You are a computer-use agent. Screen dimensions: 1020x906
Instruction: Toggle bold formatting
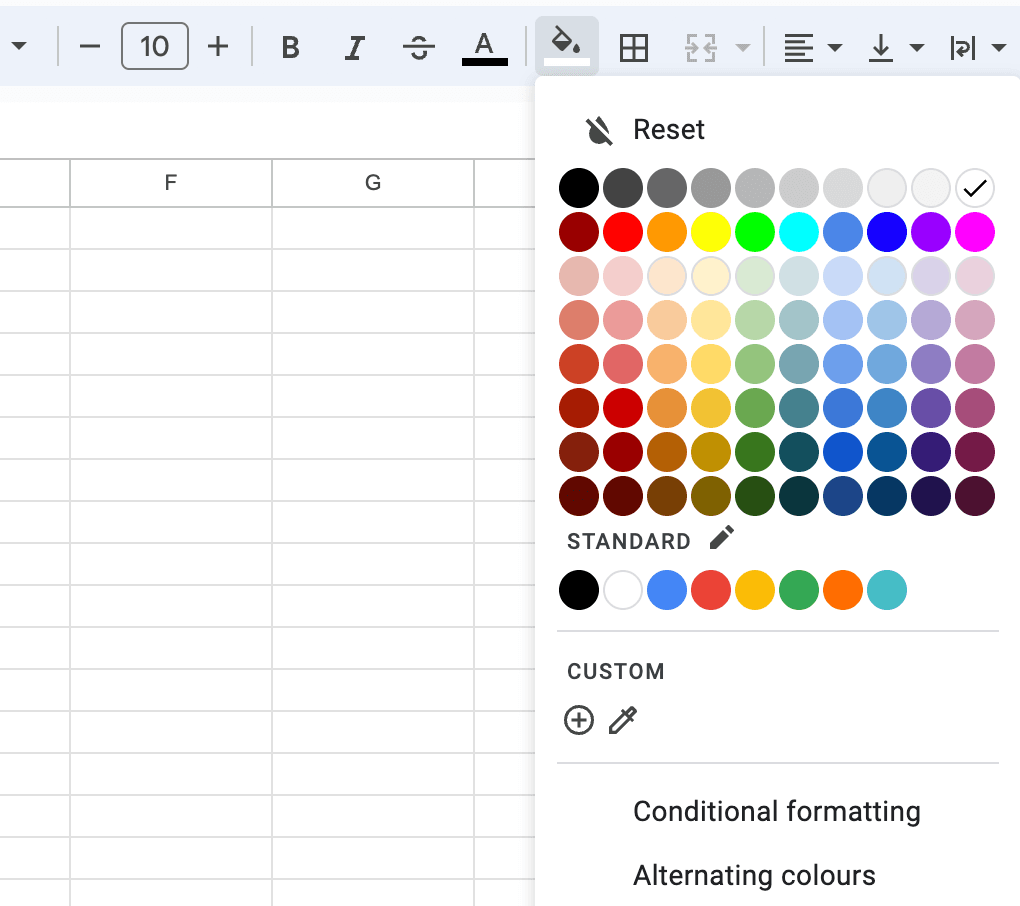click(290, 47)
